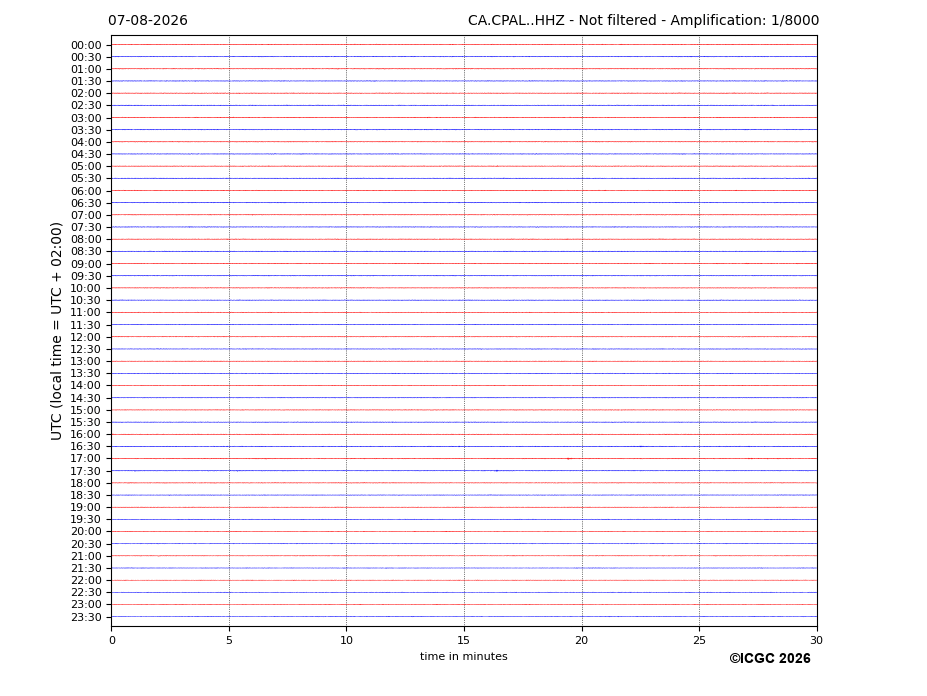Click the 12:00 time row label
Screen dimensions: 927x696
tap(86, 337)
